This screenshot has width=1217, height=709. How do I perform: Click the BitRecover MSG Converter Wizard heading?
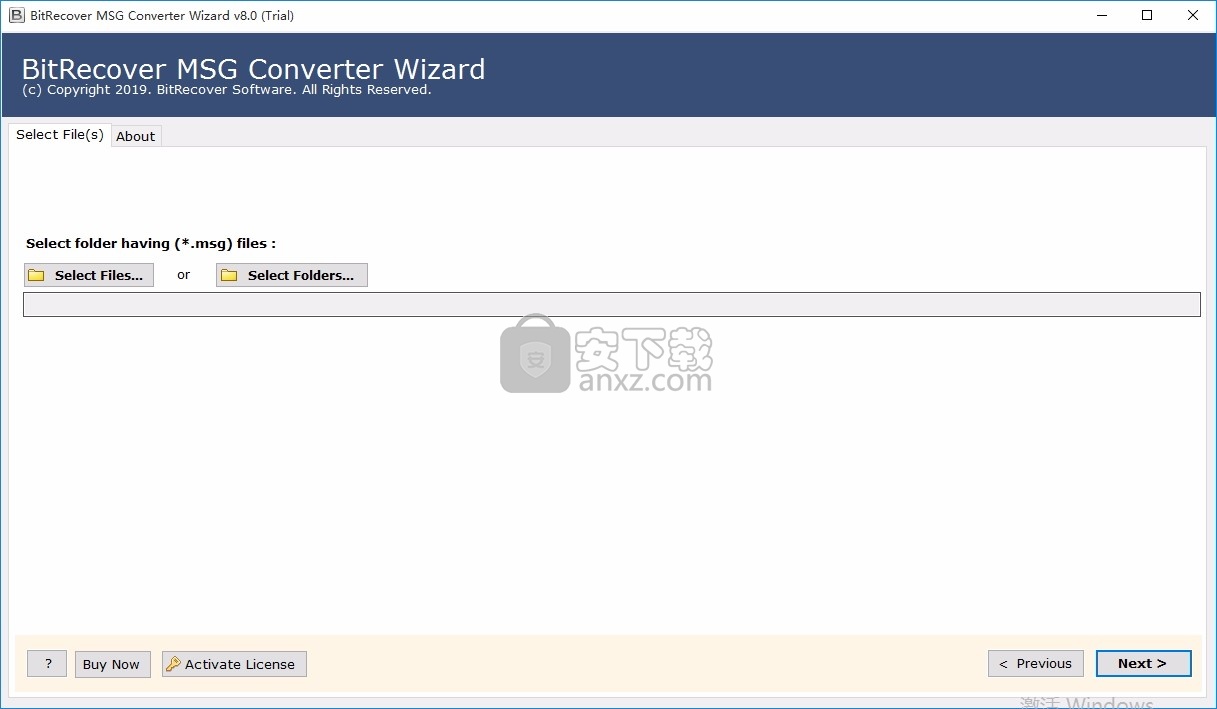click(254, 69)
